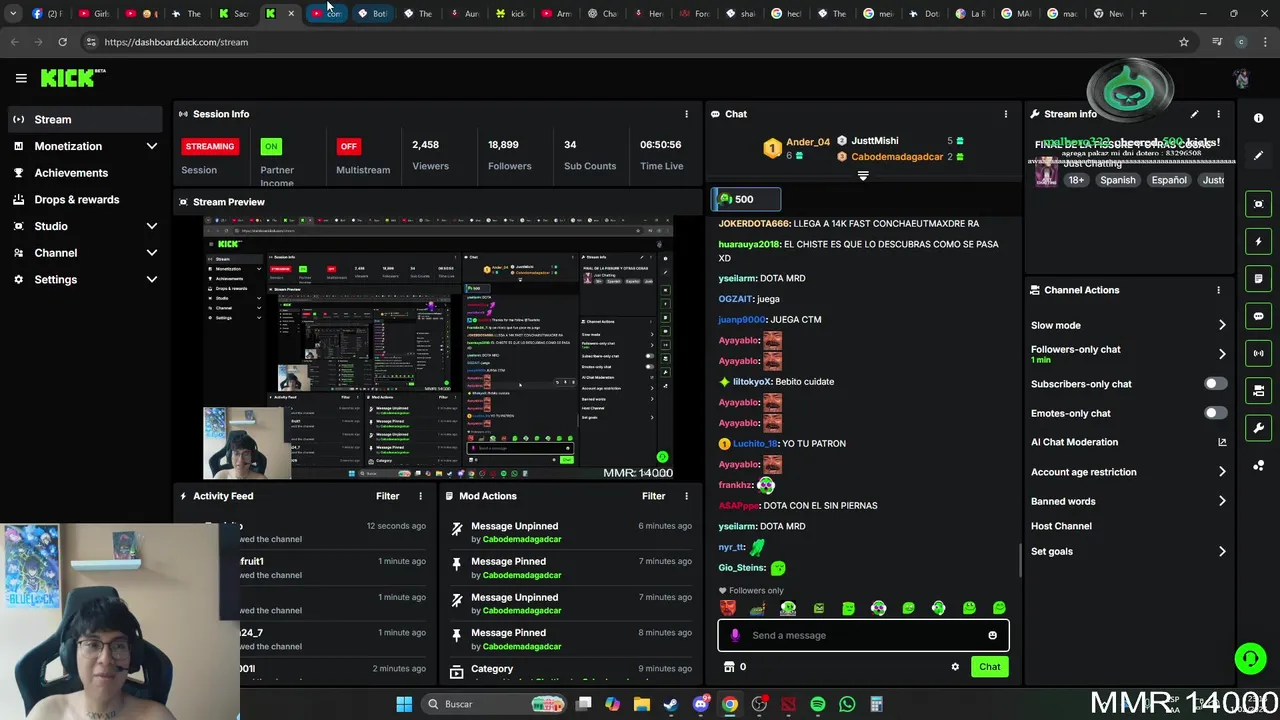Open Spotify from taskbar

(818, 704)
